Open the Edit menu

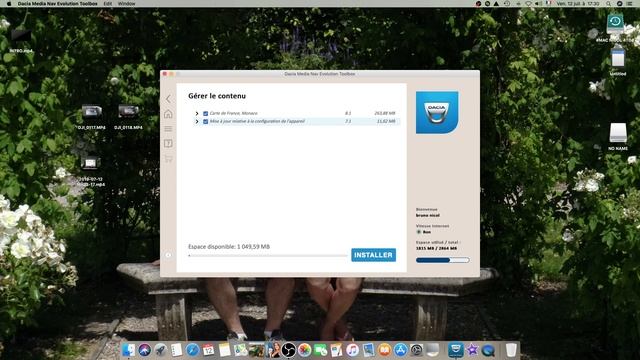pyautogui.click(x=108, y=3)
